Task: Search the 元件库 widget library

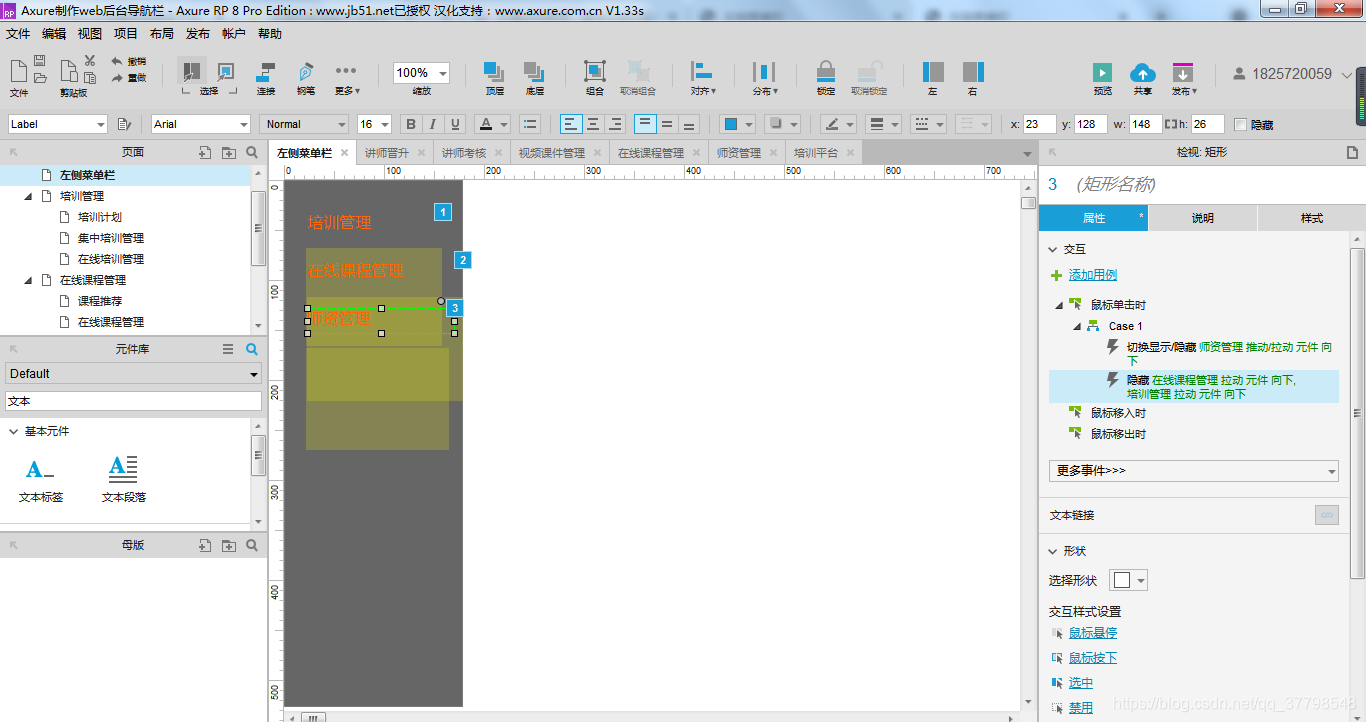Action: click(x=252, y=349)
